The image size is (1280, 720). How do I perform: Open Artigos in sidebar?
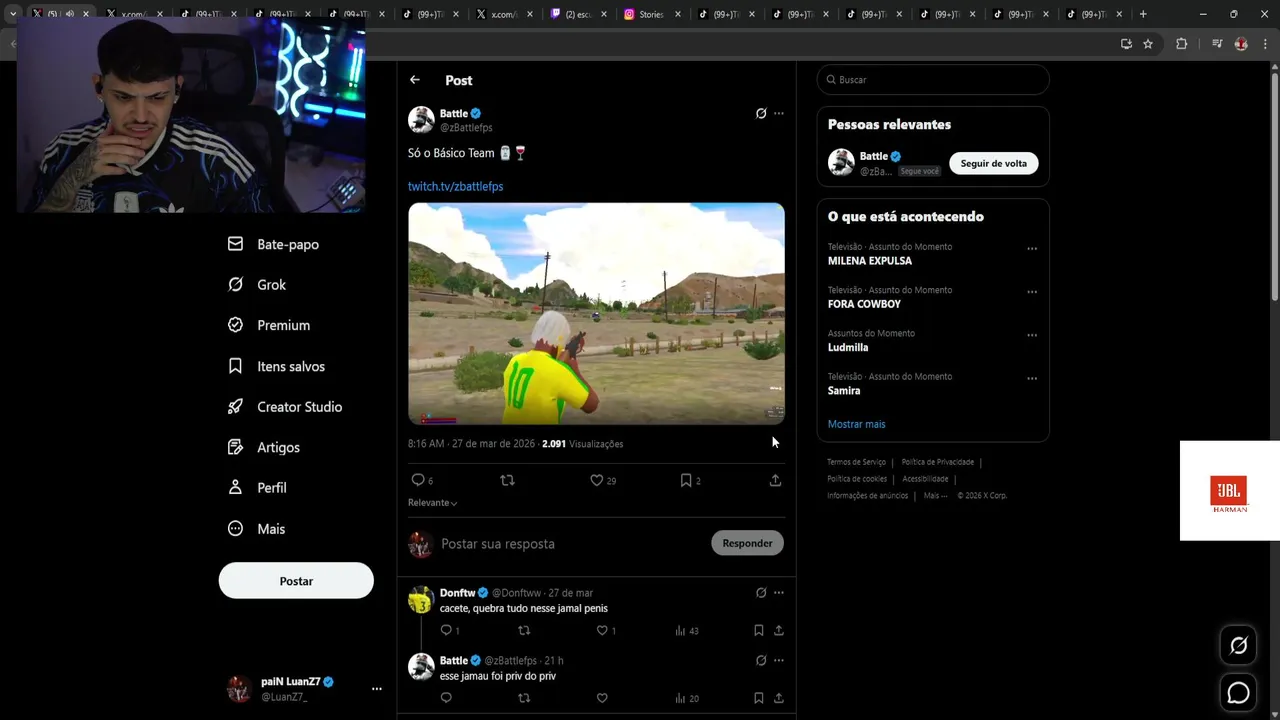click(264, 447)
